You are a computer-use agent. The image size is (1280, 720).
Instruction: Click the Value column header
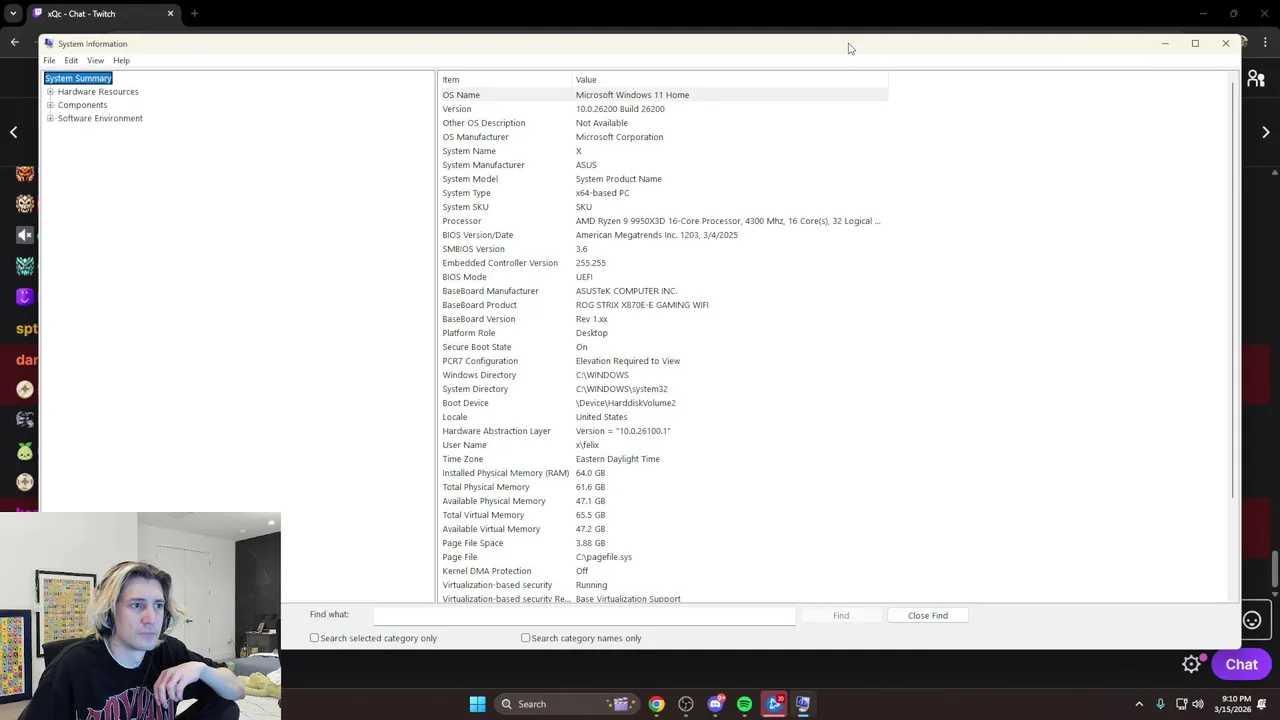pos(730,79)
